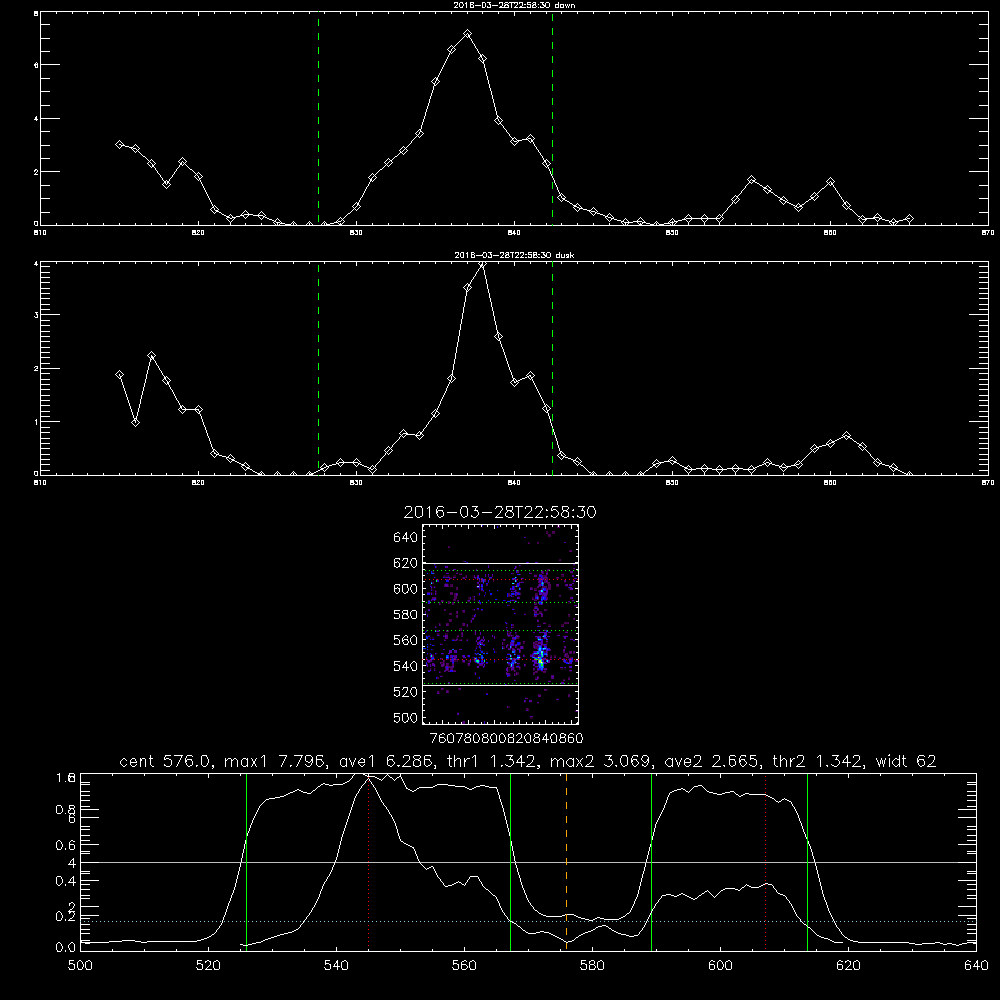Click the 640 label on bottom plot x-axis
This screenshot has width=1000, height=1000.
click(976, 966)
